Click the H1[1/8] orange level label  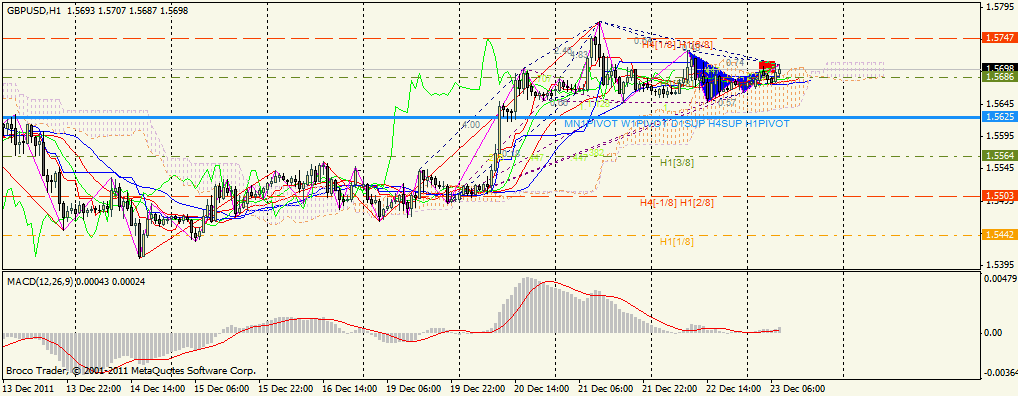677,241
